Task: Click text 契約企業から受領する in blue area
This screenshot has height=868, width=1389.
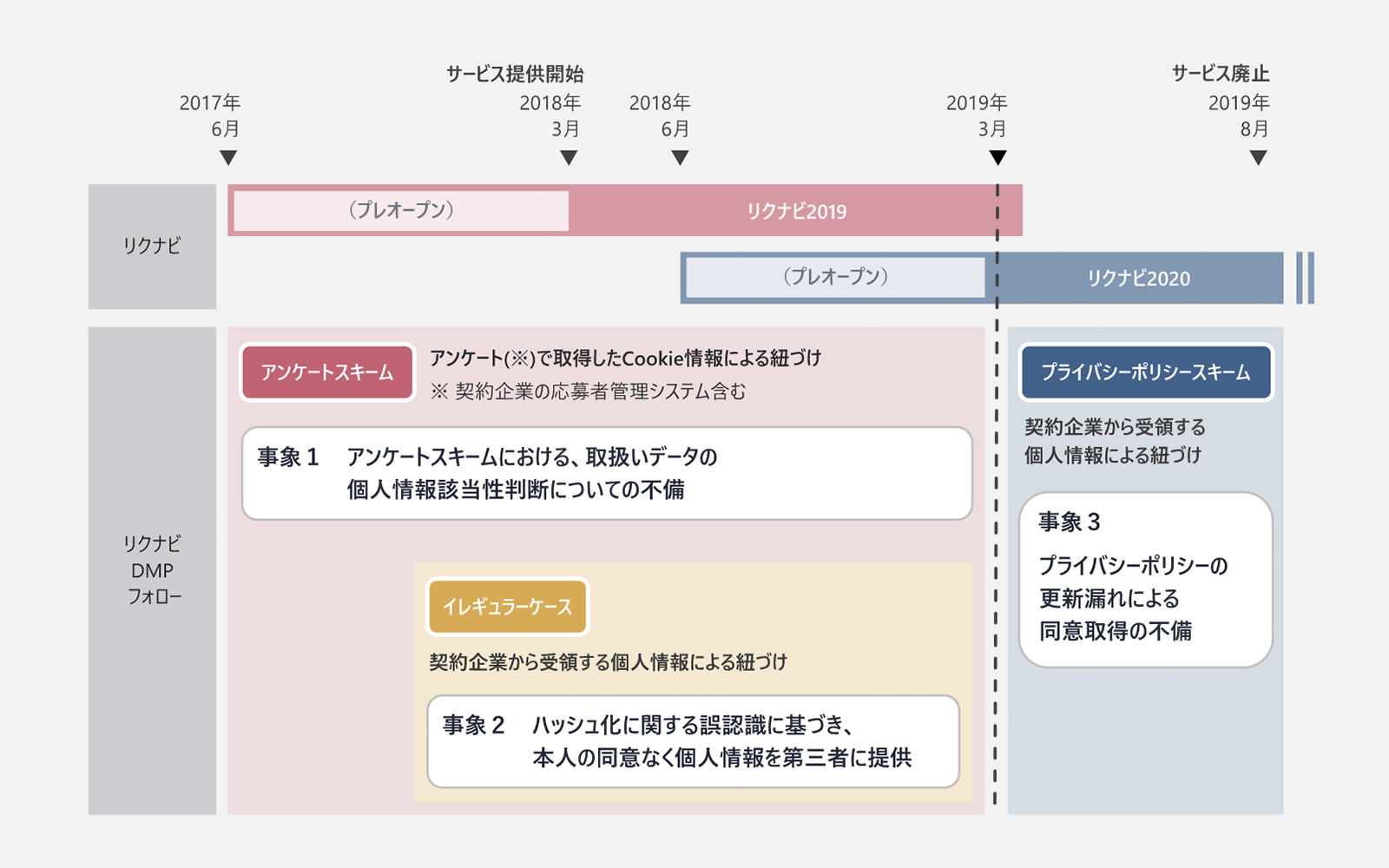Action: (x=1116, y=427)
